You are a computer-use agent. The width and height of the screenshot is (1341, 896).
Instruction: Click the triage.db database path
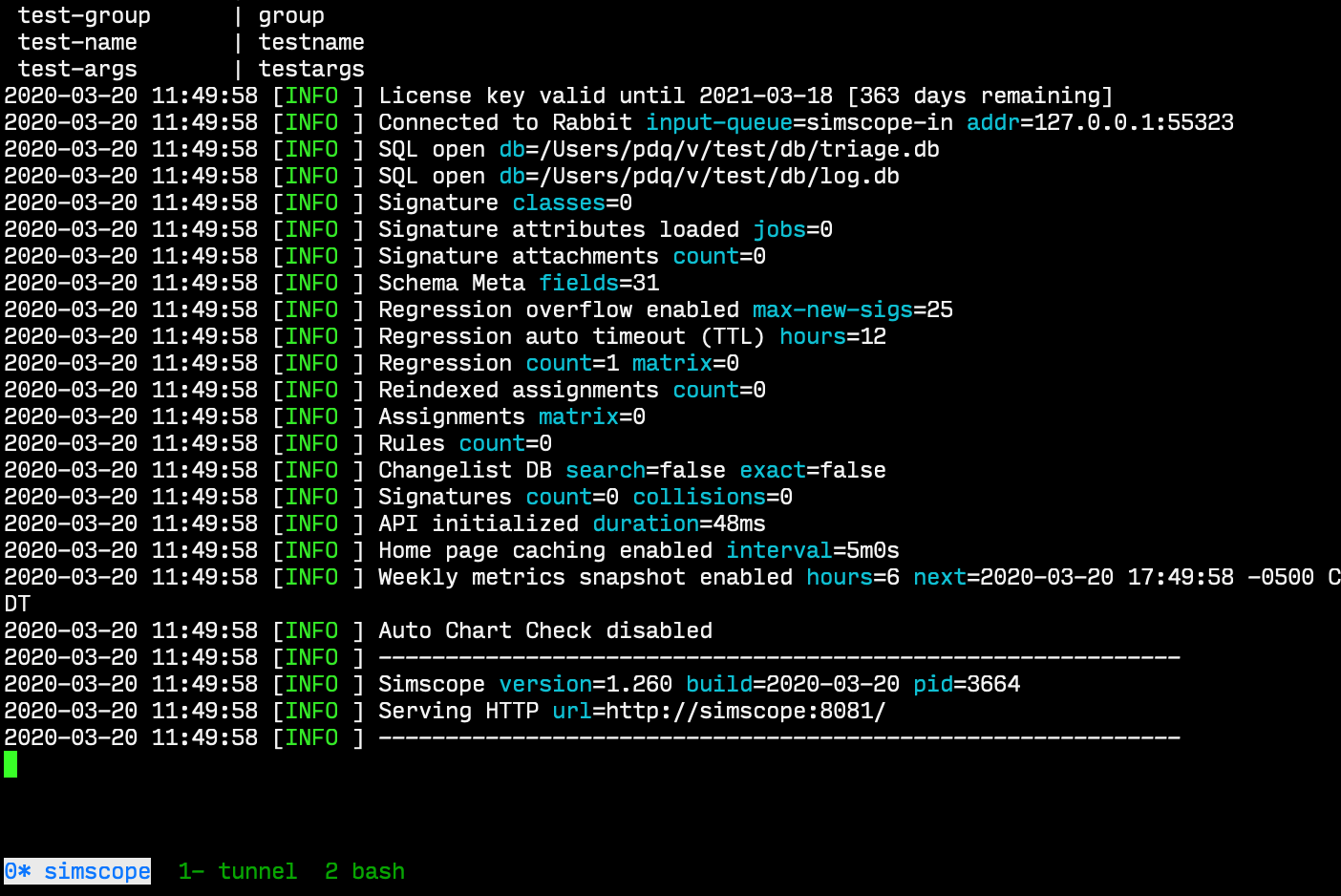coord(739,149)
